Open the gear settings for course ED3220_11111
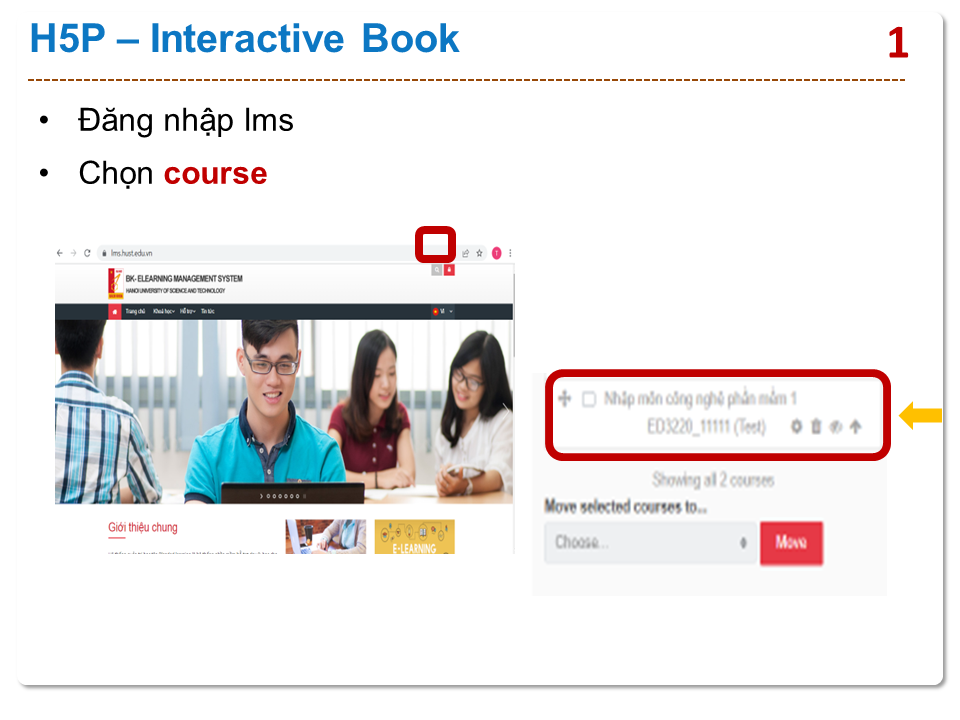Screen dimensions: 960x720 coord(796,427)
